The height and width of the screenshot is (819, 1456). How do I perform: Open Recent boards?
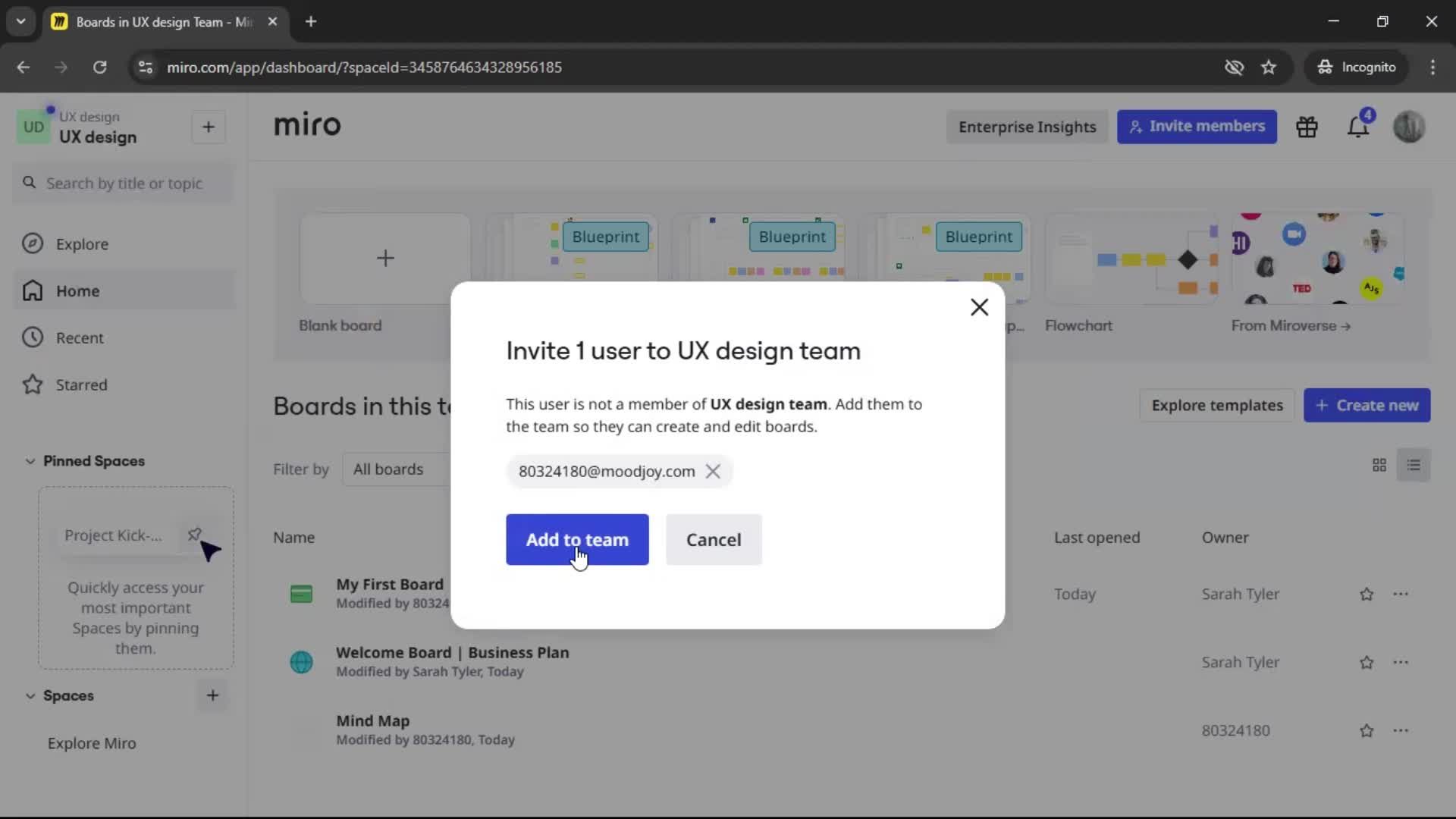click(124, 337)
